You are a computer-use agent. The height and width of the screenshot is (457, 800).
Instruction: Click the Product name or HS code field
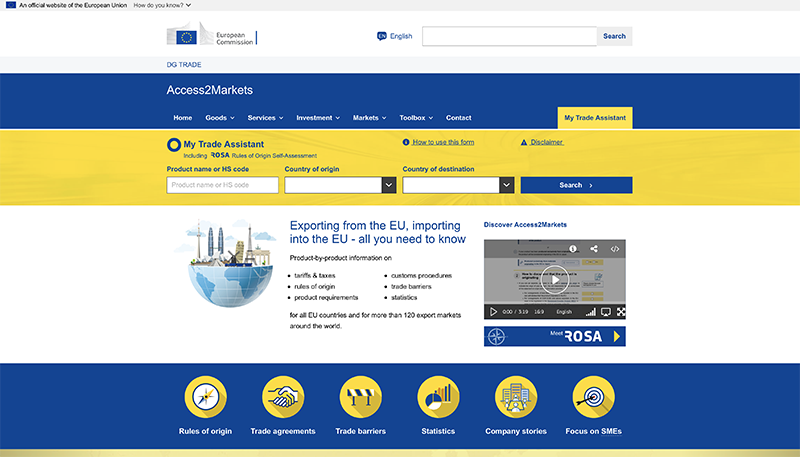click(x=222, y=185)
